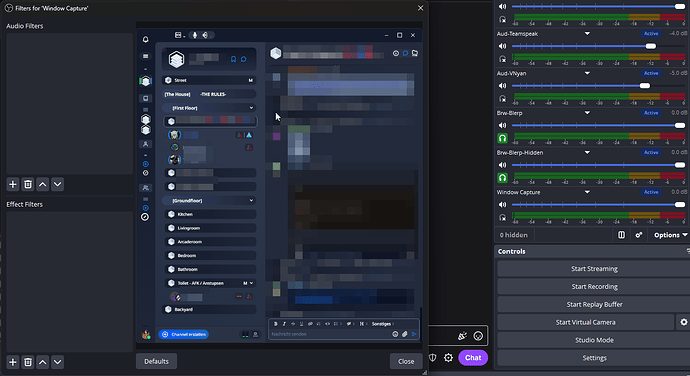
Task: Mute the Window Capture mixer channel
Action: point(502,205)
